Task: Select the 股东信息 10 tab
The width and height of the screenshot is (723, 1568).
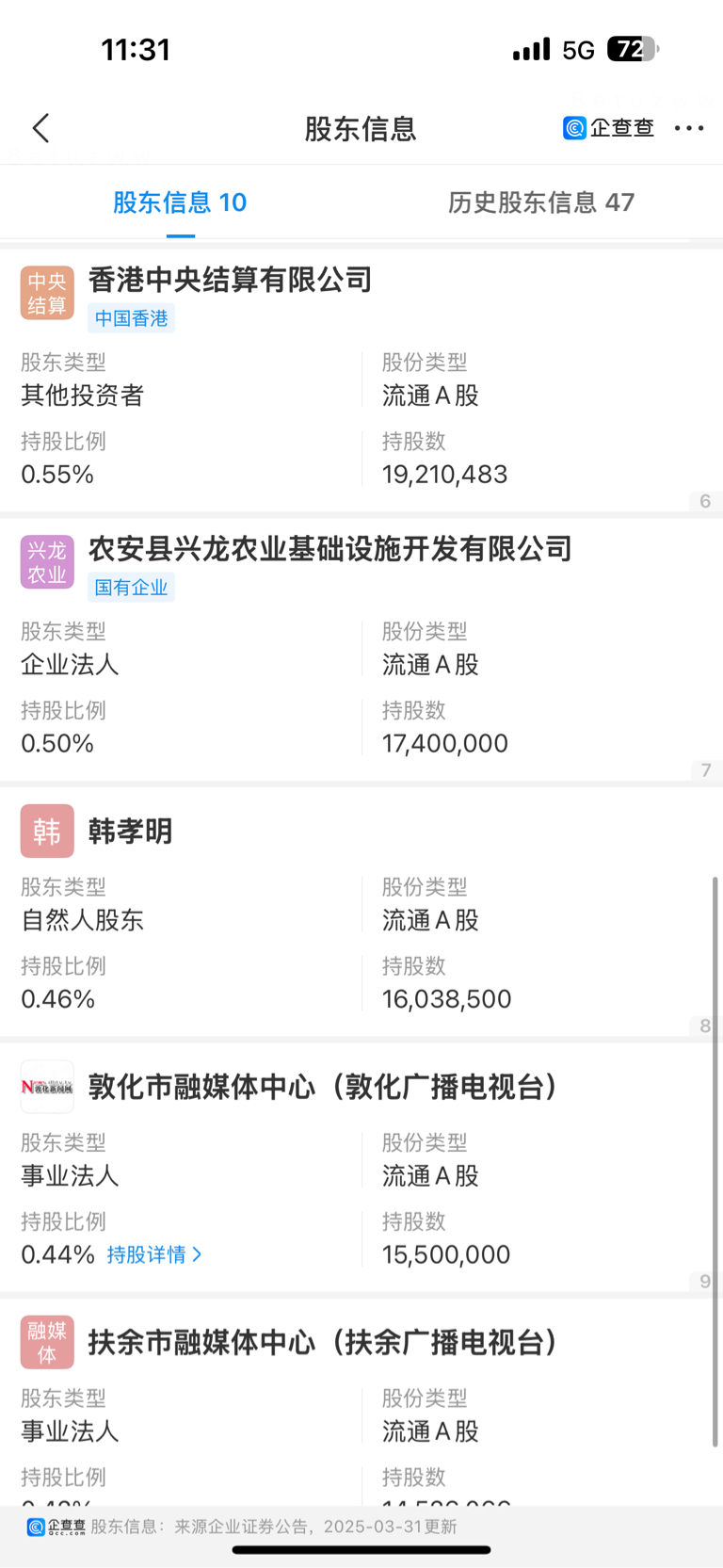Action: click(x=180, y=202)
